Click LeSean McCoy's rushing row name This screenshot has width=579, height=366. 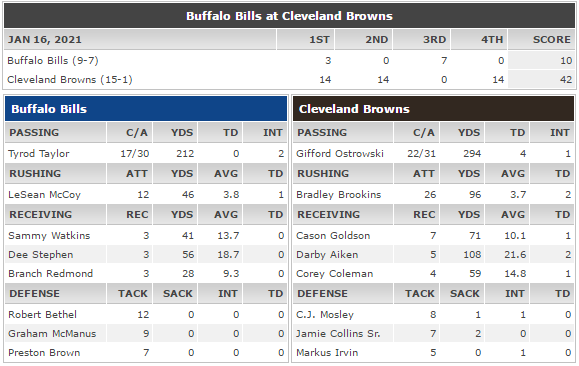[44, 195]
